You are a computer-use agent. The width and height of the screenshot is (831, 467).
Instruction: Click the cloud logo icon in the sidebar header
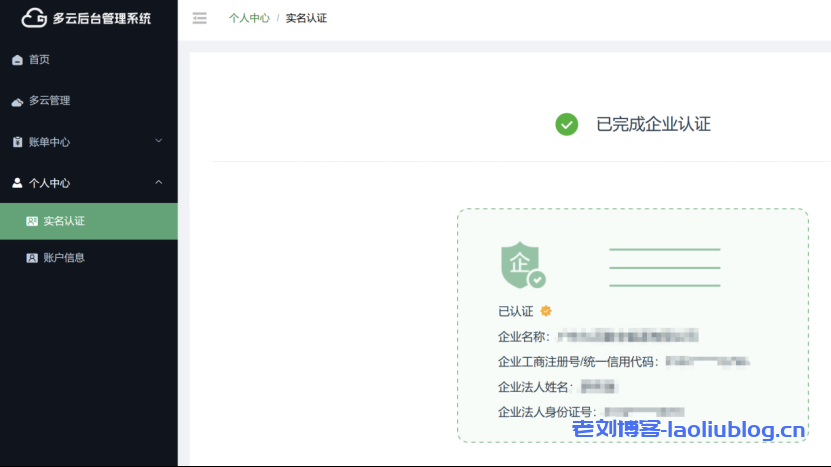34,17
